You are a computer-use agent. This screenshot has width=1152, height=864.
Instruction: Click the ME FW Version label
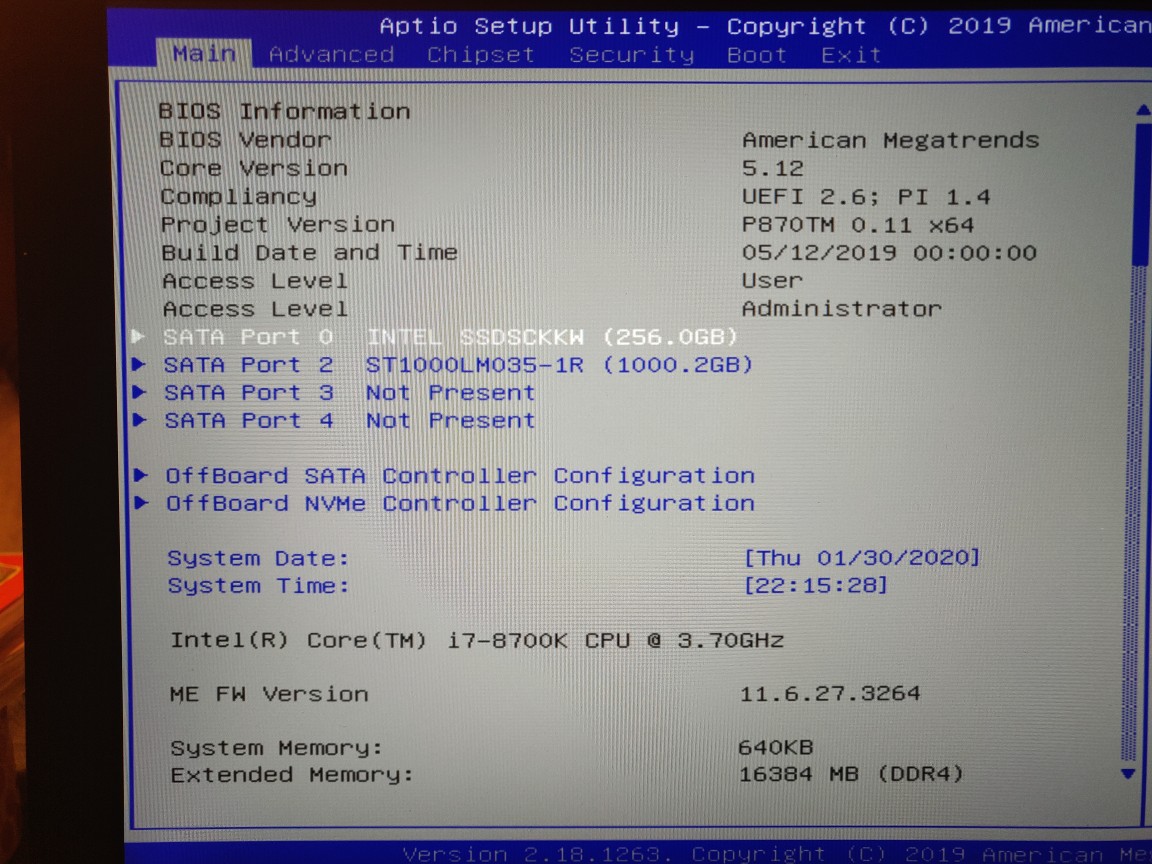coord(269,694)
